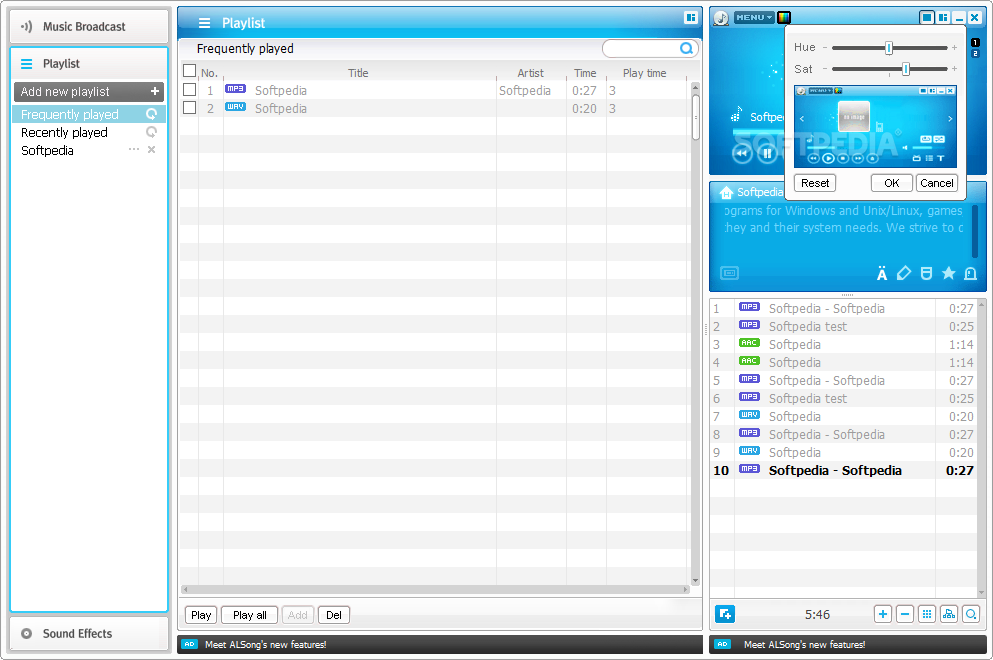Click the Hue slider handle
This screenshot has height=660, width=993.
pyautogui.click(x=889, y=48)
